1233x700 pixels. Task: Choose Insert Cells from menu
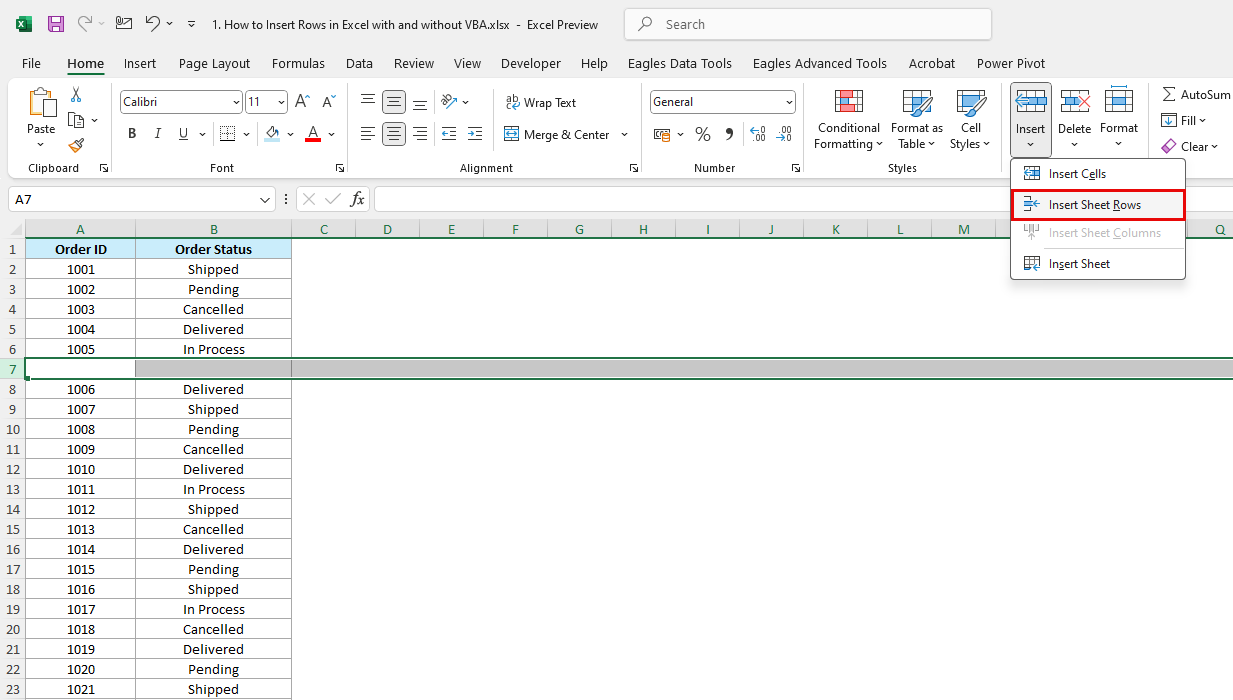[x=1097, y=174]
